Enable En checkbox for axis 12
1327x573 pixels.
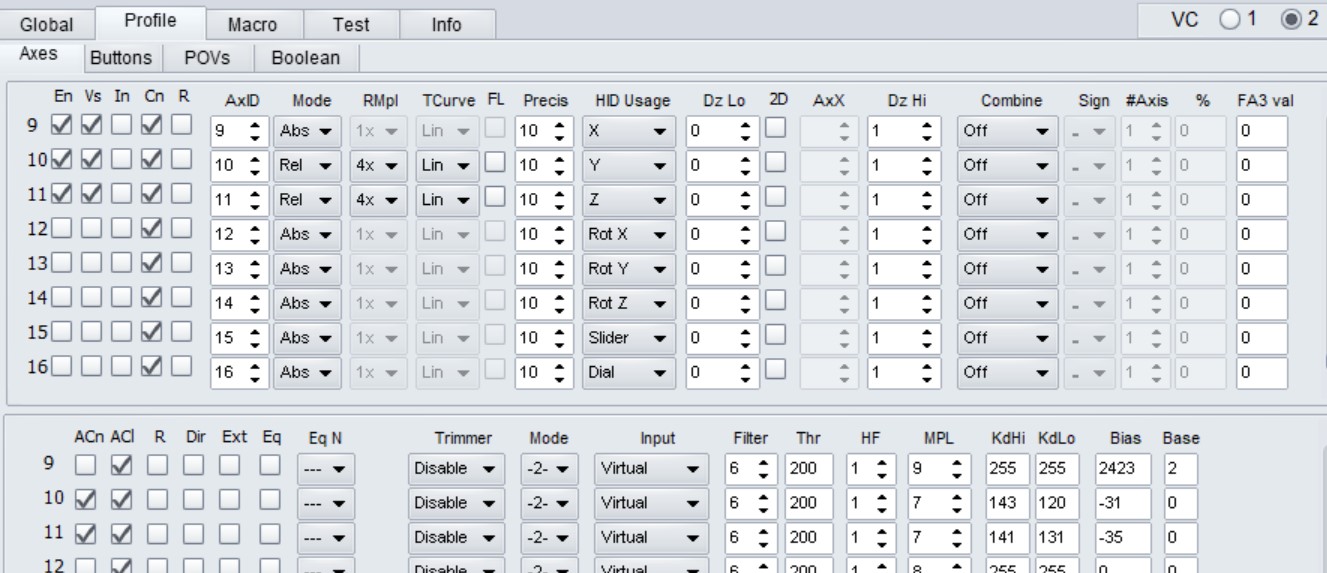[x=61, y=229]
